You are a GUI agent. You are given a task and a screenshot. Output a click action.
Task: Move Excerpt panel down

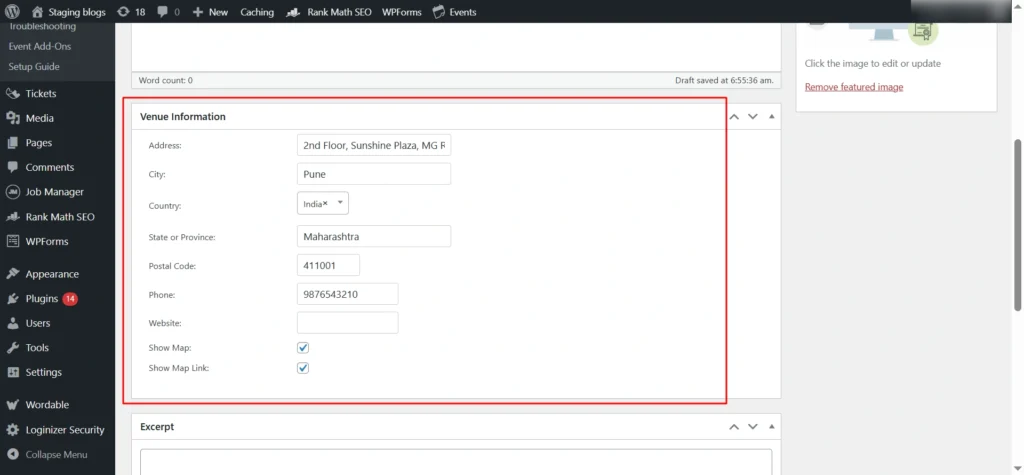pyautogui.click(x=753, y=427)
